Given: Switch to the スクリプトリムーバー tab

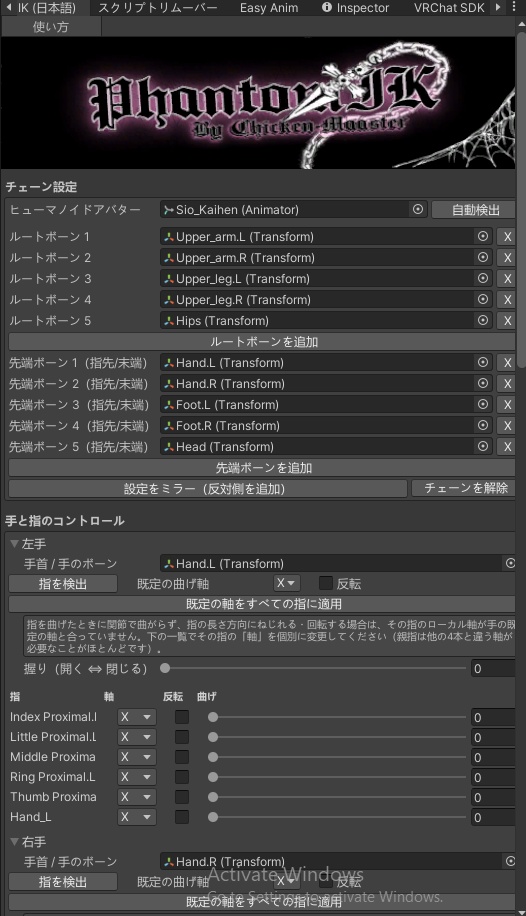Looking at the screenshot, I should [x=158, y=8].
